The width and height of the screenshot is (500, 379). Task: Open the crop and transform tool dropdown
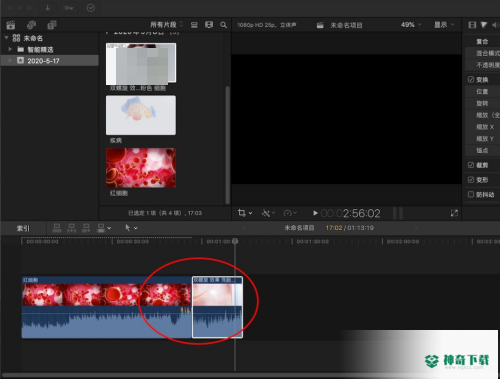[x=245, y=213]
